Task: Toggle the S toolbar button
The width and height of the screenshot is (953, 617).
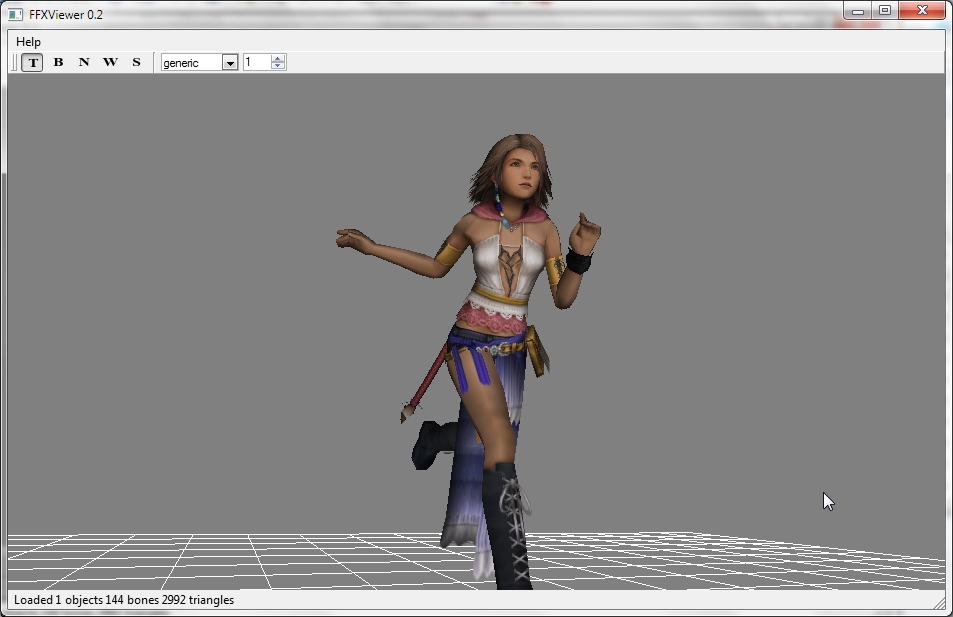Action: [x=136, y=63]
